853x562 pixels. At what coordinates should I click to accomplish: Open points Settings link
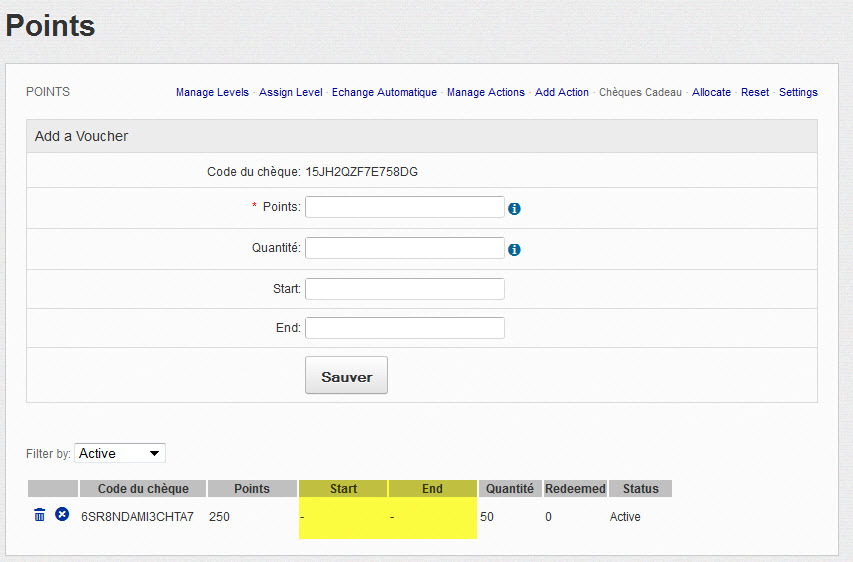(798, 92)
